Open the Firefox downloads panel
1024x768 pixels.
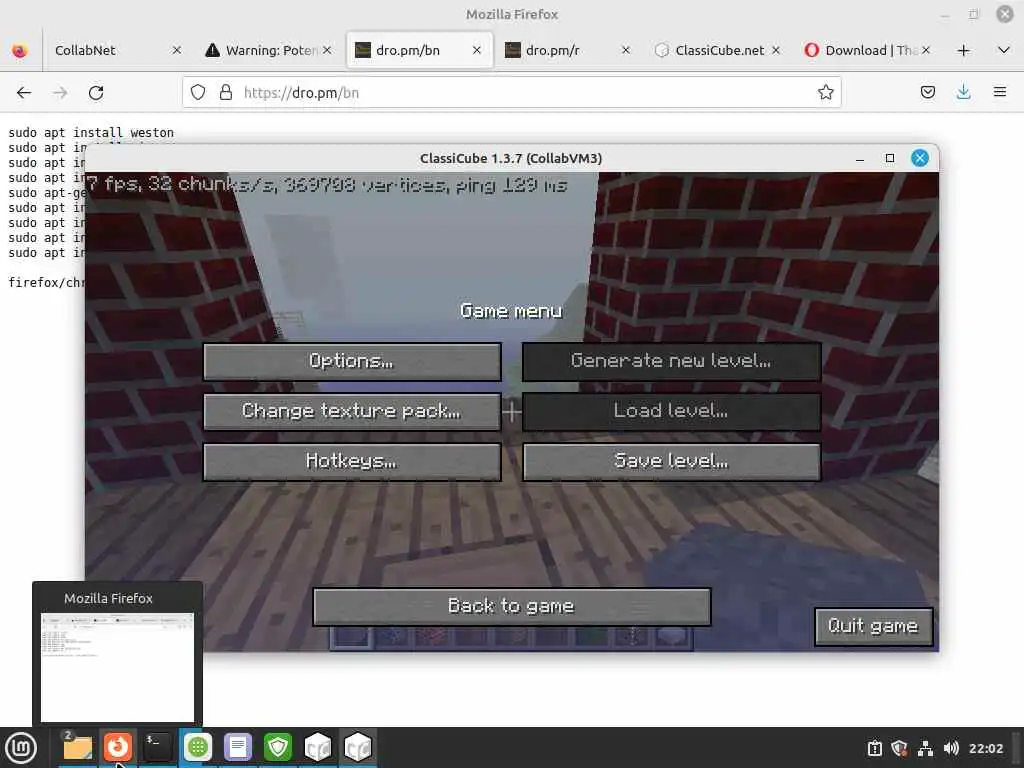(963, 93)
